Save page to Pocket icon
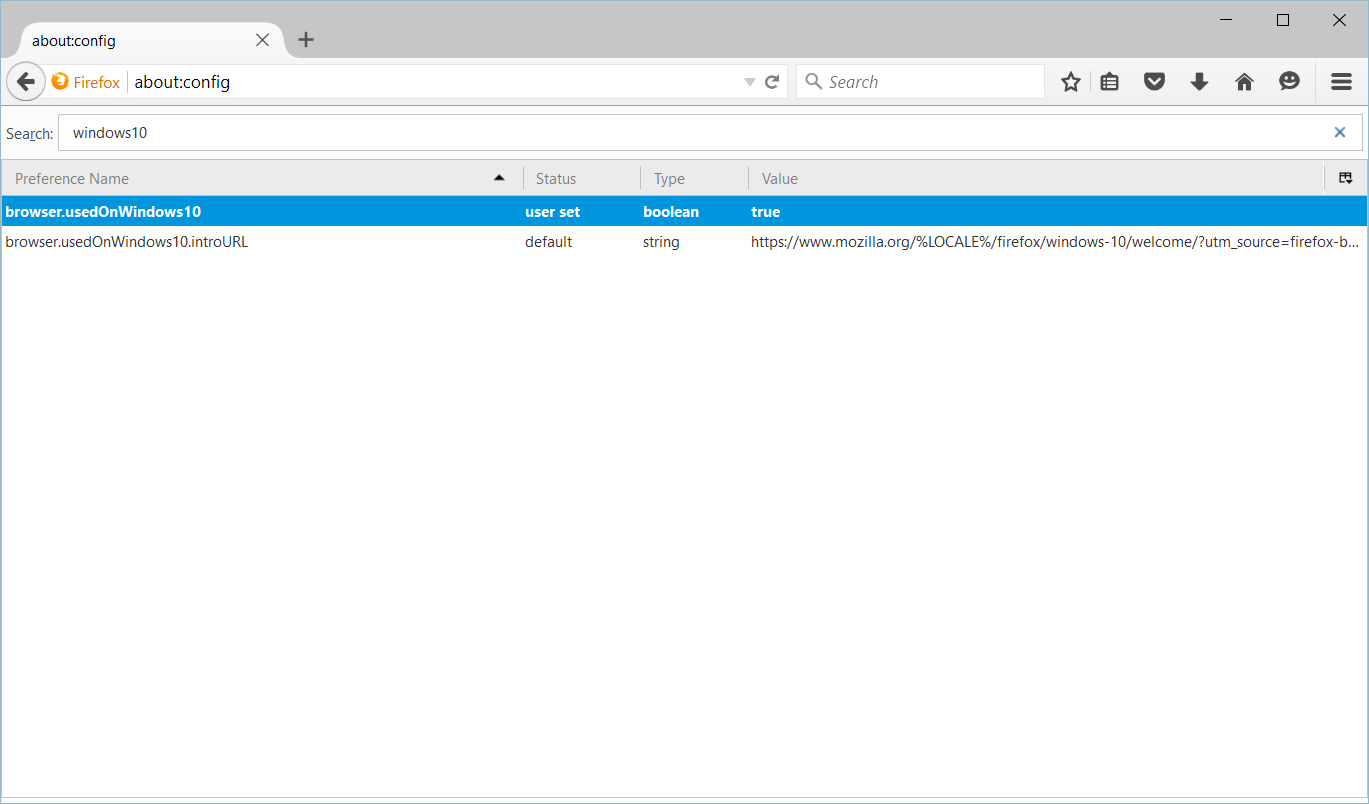 1155,82
